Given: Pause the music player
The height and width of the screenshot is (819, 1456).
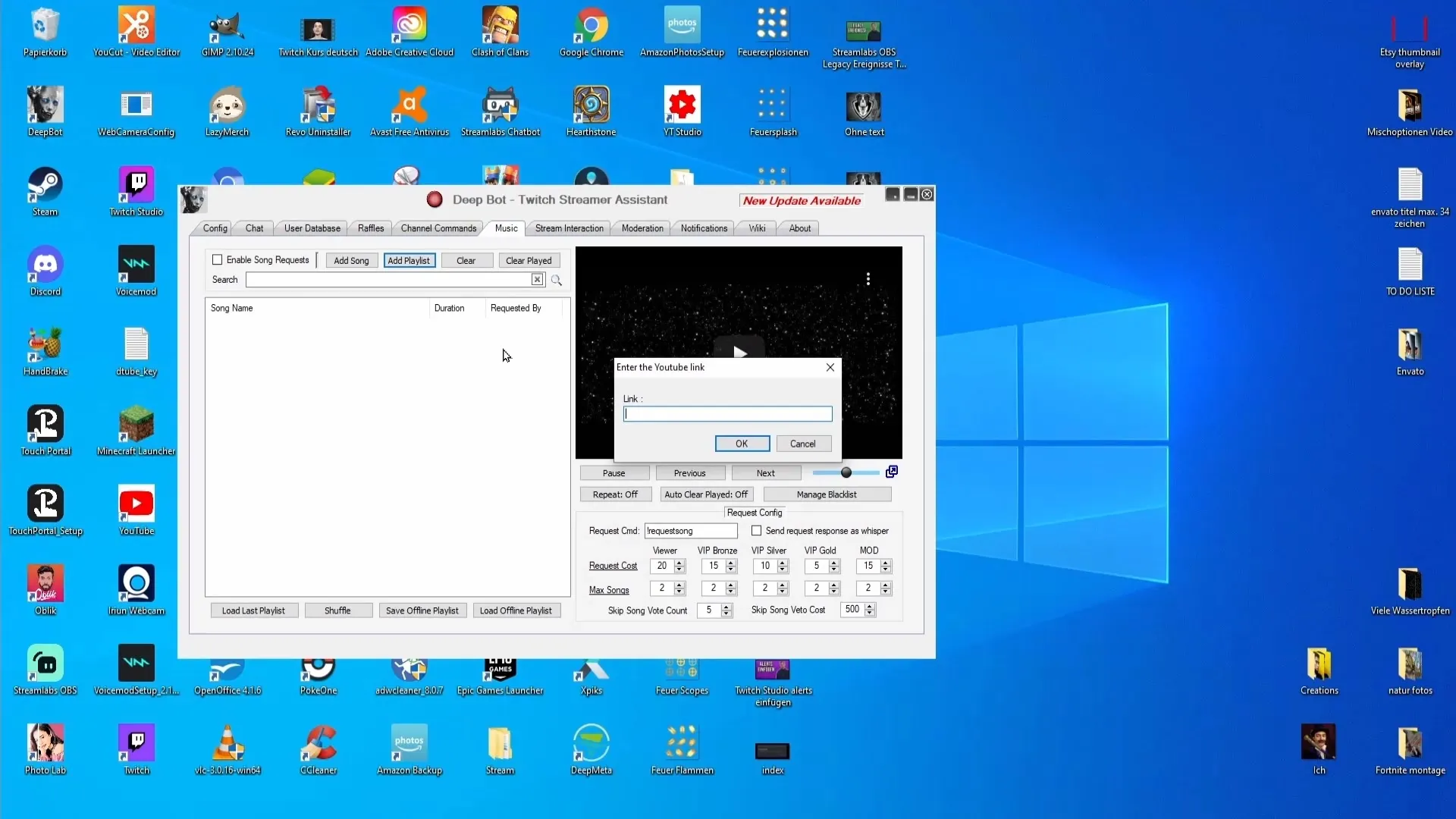Looking at the screenshot, I should [x=614, y=473].
